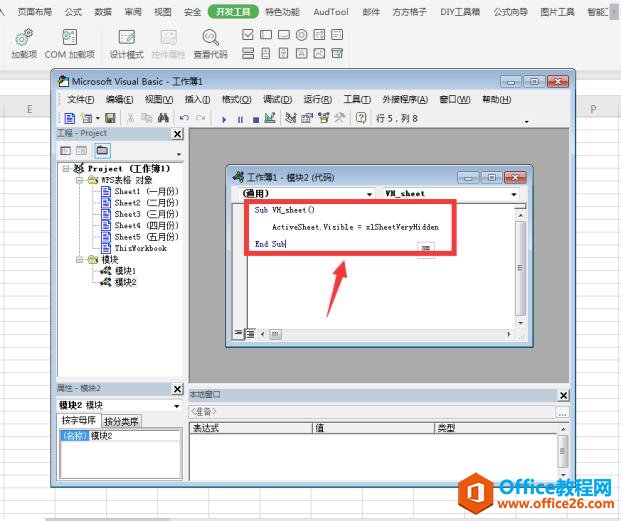Switch to 特色功能 ribbon tab
Image resolution: width=621 pixels, height=521 pixels.
click(282, 12)
